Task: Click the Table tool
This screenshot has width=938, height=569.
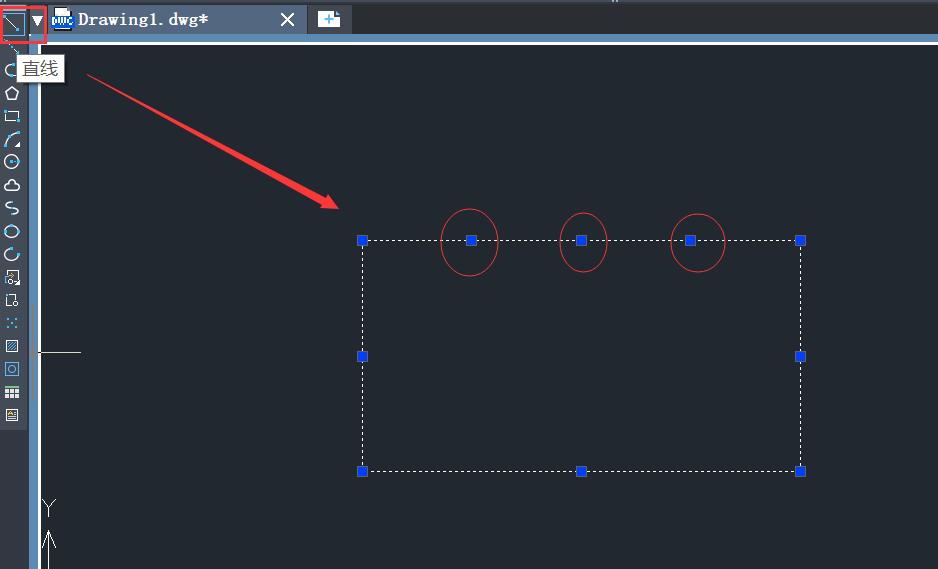Action: (12, 392)
